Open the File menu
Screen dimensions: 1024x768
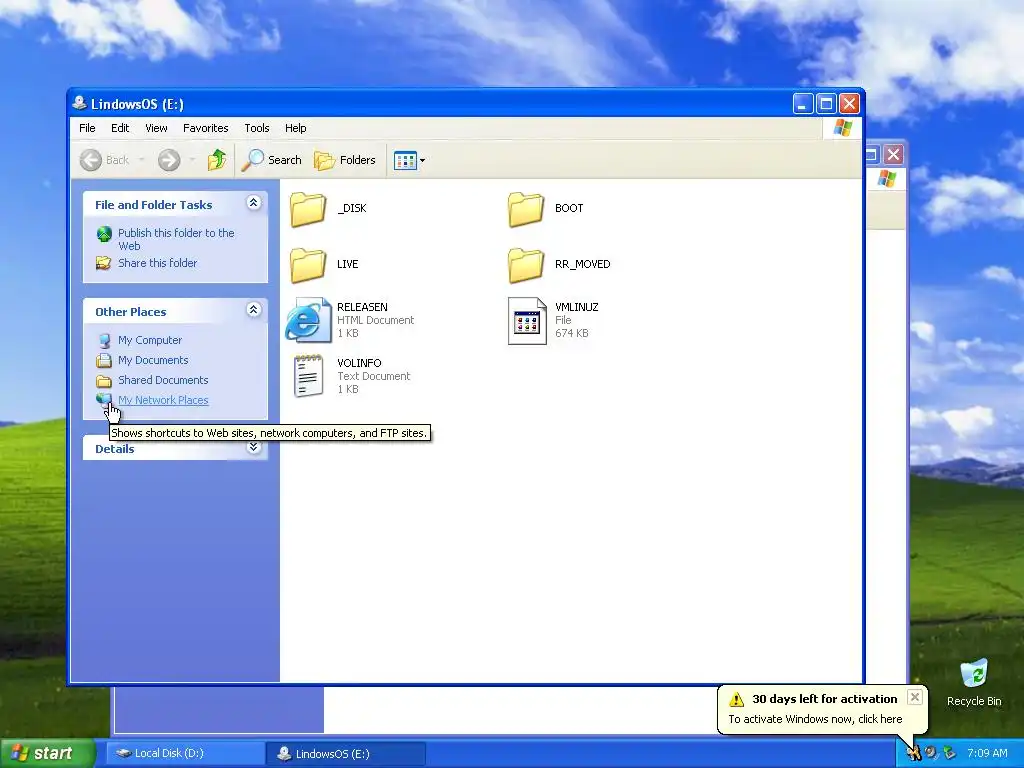(88, 128)
